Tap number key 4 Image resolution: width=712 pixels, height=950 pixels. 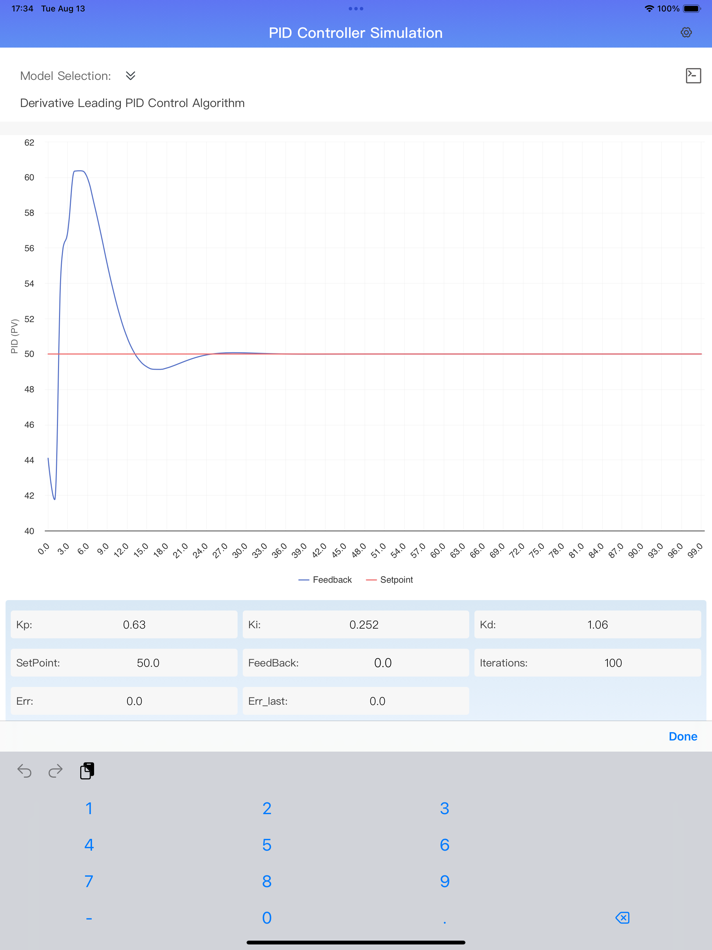[89, 845]
